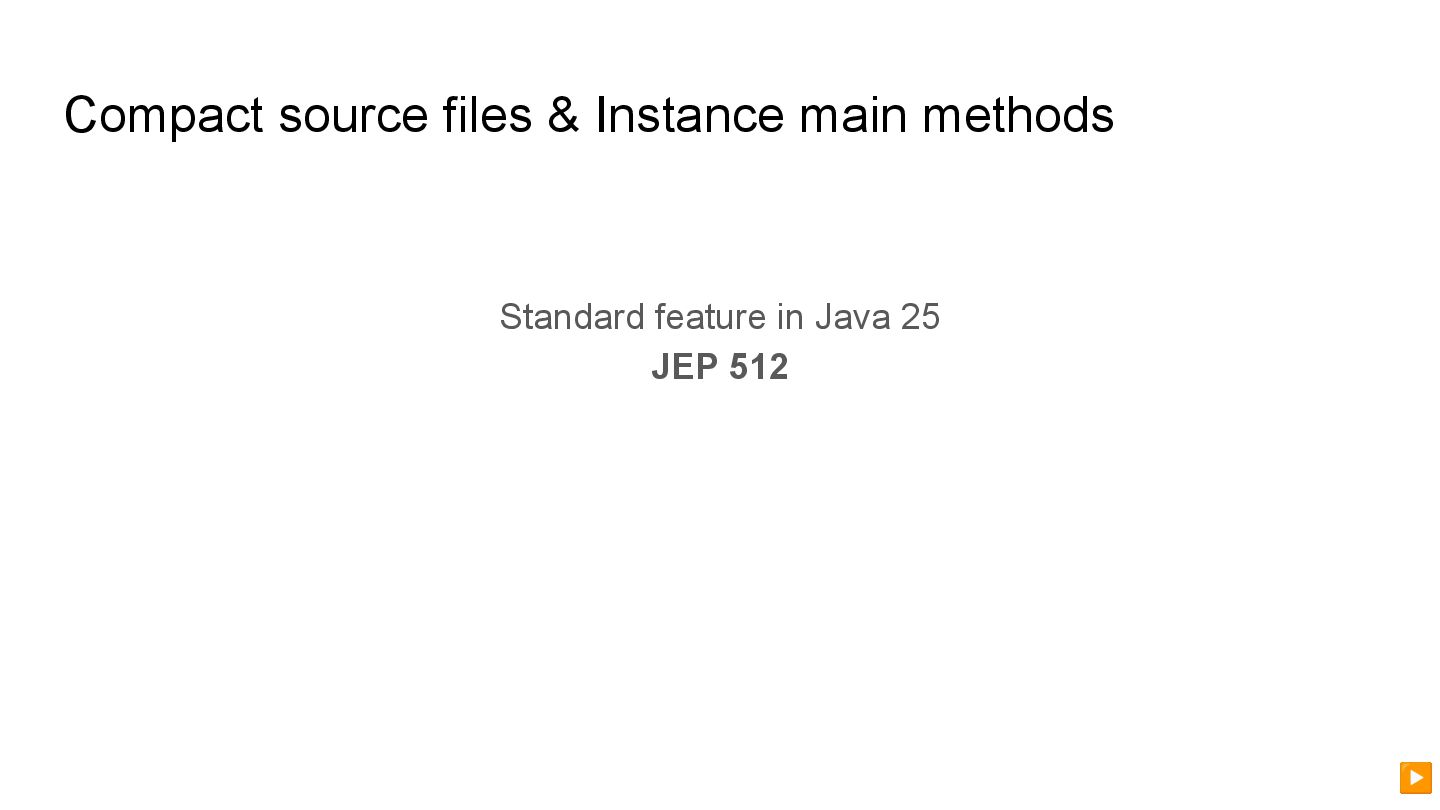1440x810 pixels.
Task: Click the word 'main' in title
Action: click(853, 115)
